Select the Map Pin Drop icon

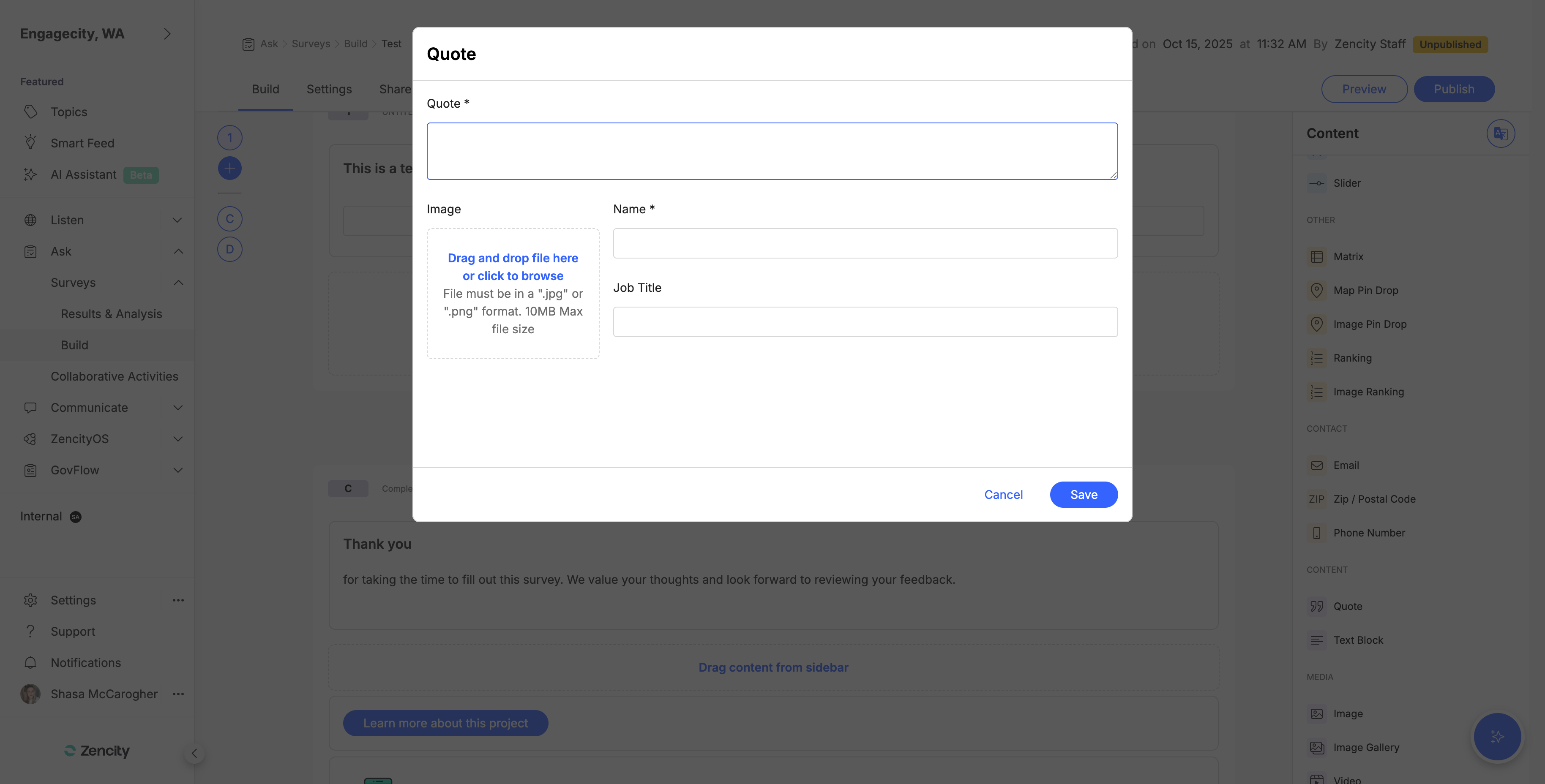coord(1316,290)
